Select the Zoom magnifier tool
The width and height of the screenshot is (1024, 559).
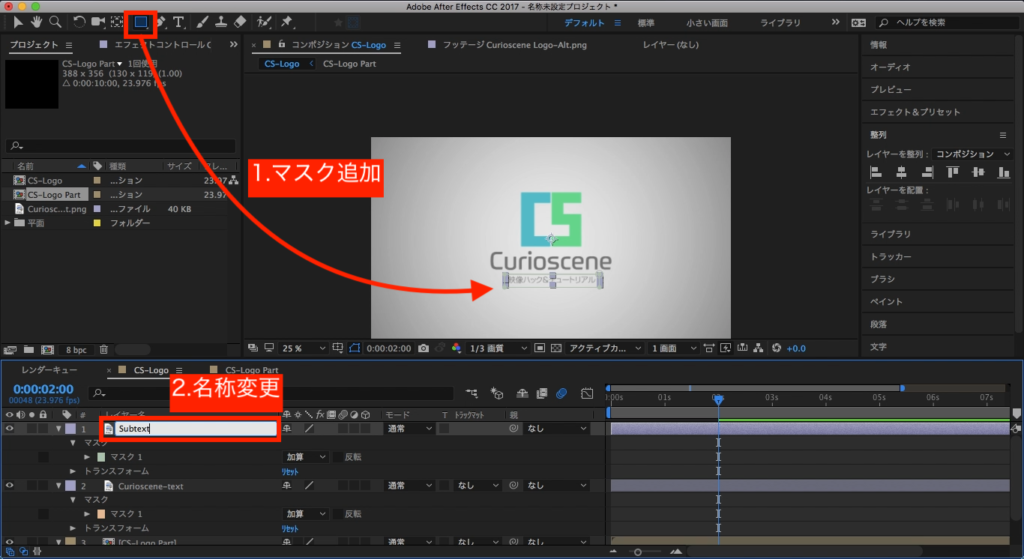tap(55, 21)
